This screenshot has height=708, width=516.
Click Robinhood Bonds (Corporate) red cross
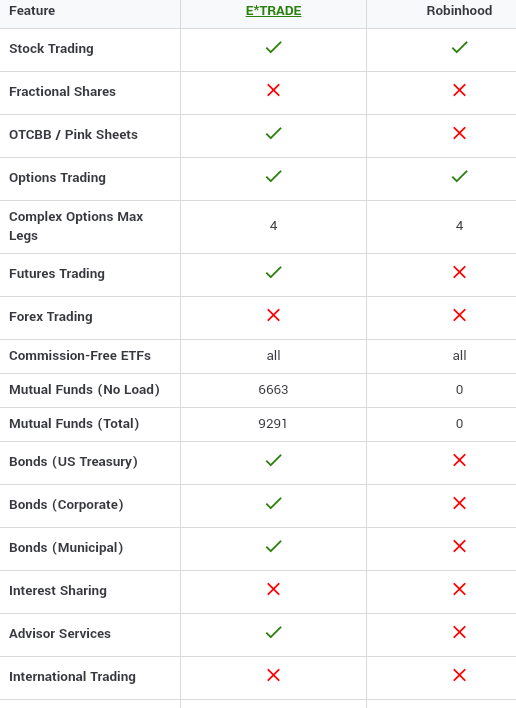click(459, 503)
